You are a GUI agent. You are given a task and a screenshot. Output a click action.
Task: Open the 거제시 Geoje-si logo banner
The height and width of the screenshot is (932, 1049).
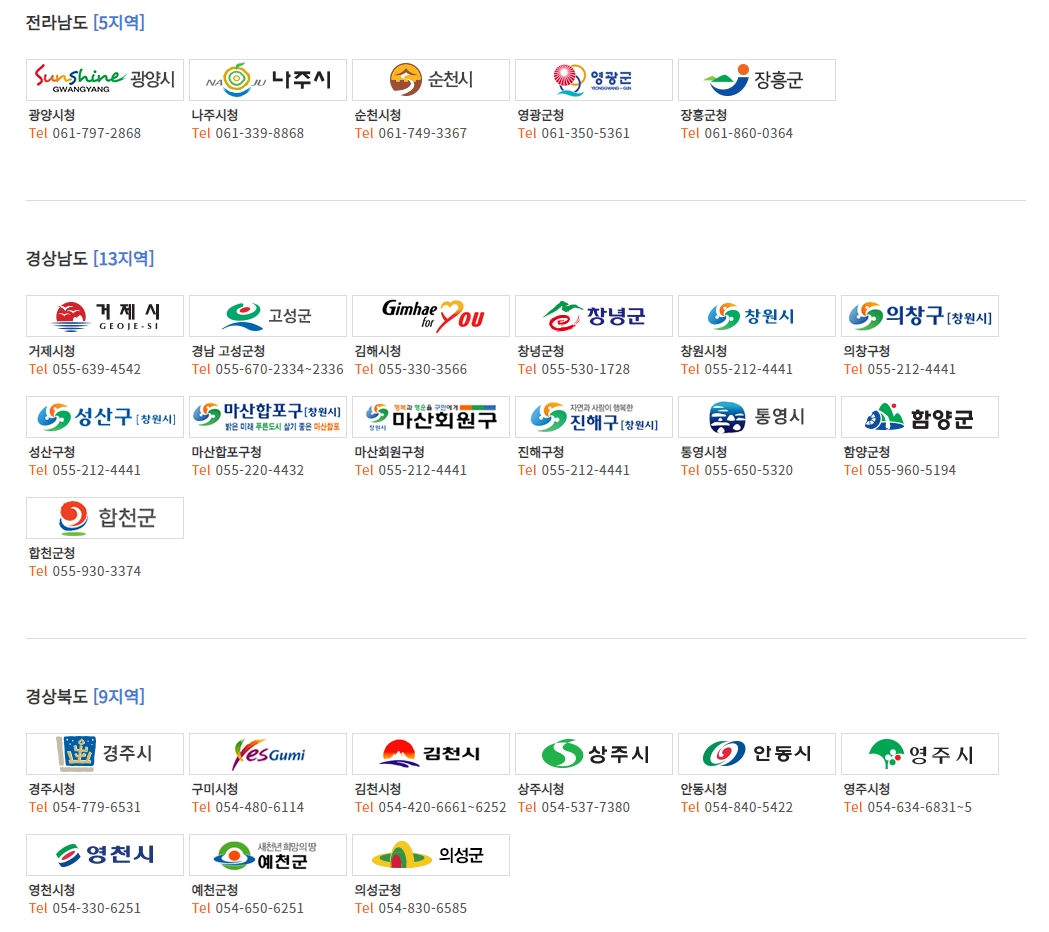[x=105, y=316]
